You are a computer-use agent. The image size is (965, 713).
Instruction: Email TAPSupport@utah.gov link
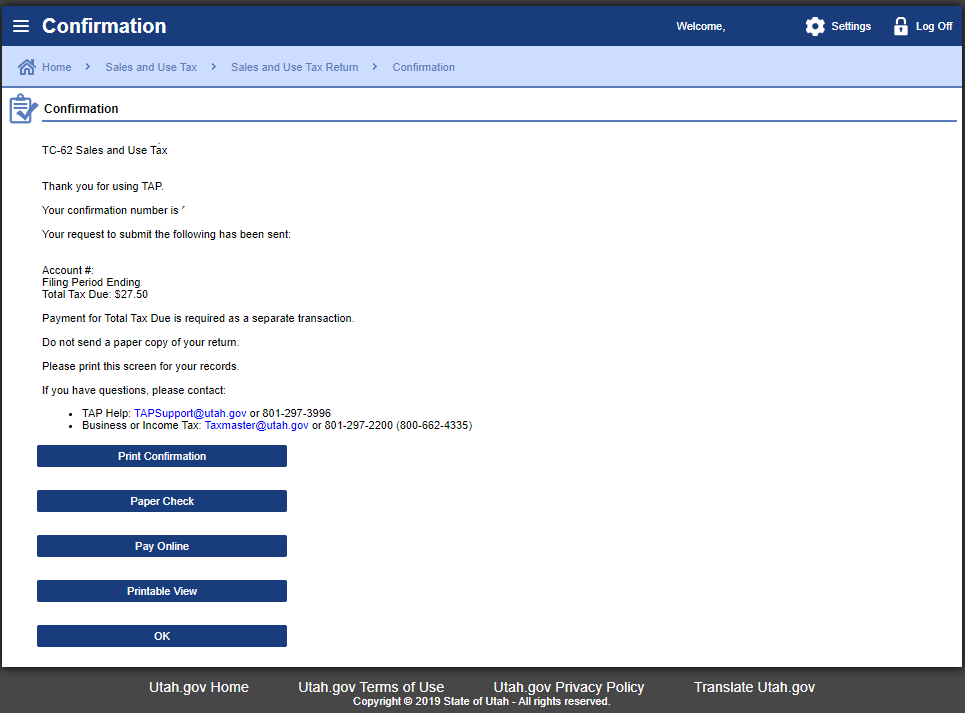click(x=190, y=413)
